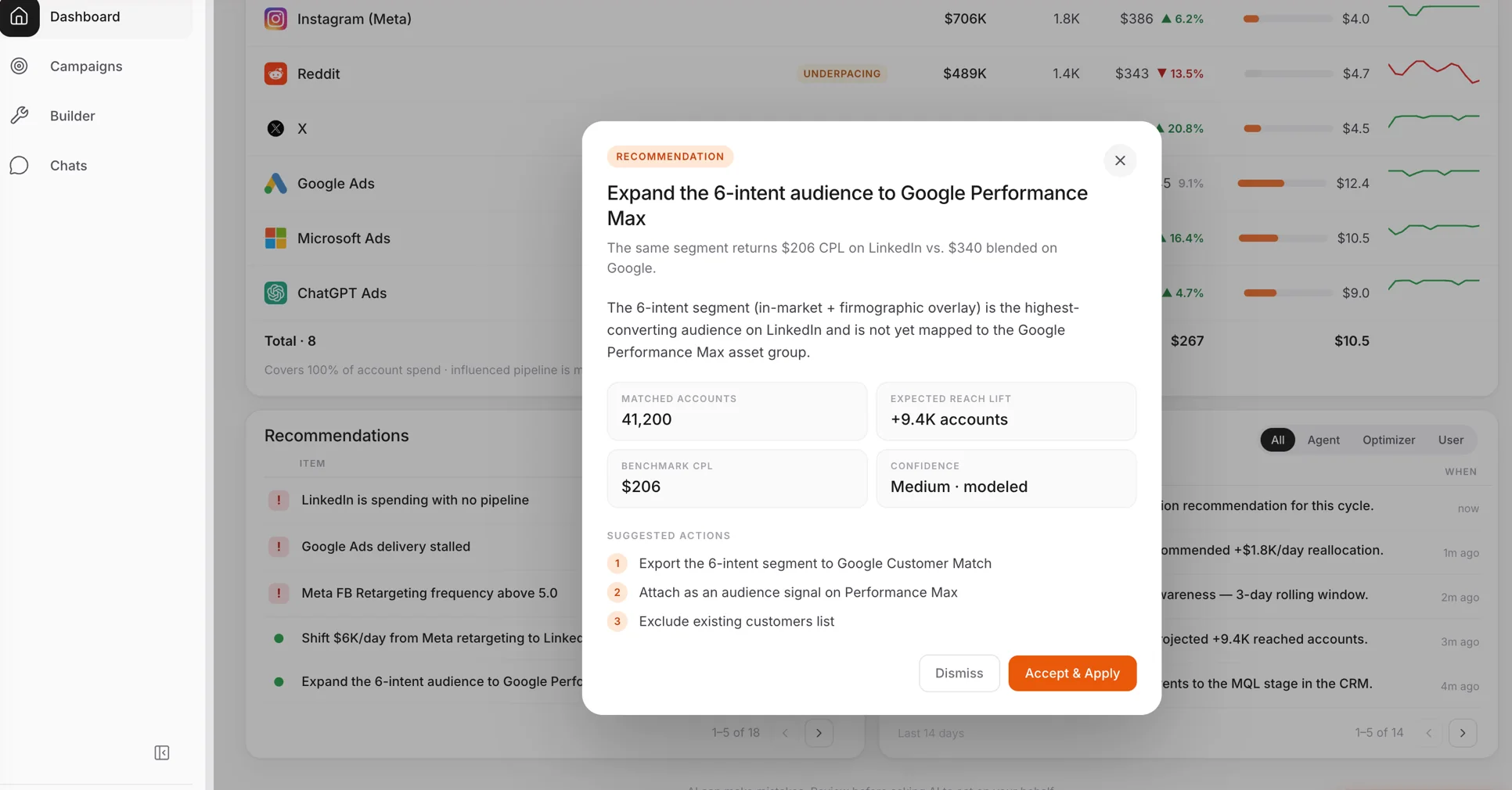
Task: Click the Benchmark CPL $206 card
Action: pos(736,479)
